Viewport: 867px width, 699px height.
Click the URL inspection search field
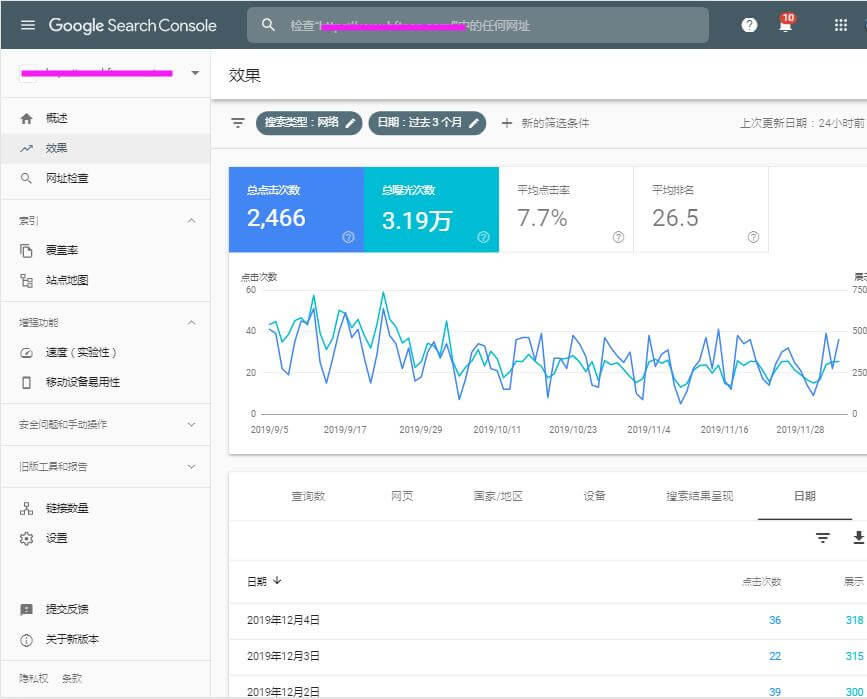(x=478, y=25)
